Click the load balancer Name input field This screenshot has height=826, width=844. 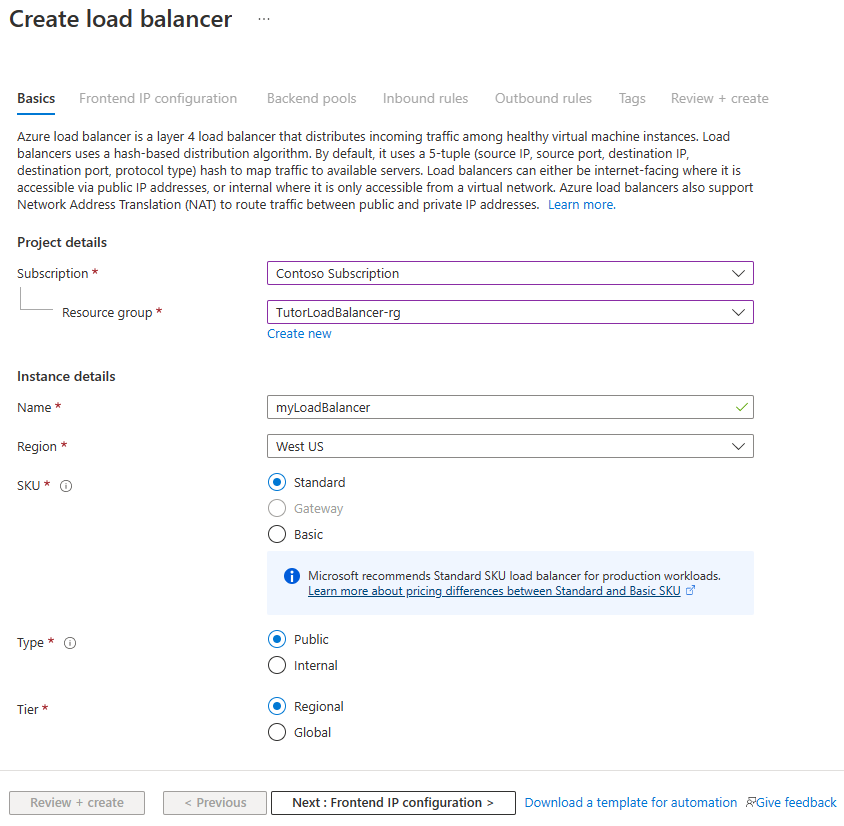click(500, 407)
